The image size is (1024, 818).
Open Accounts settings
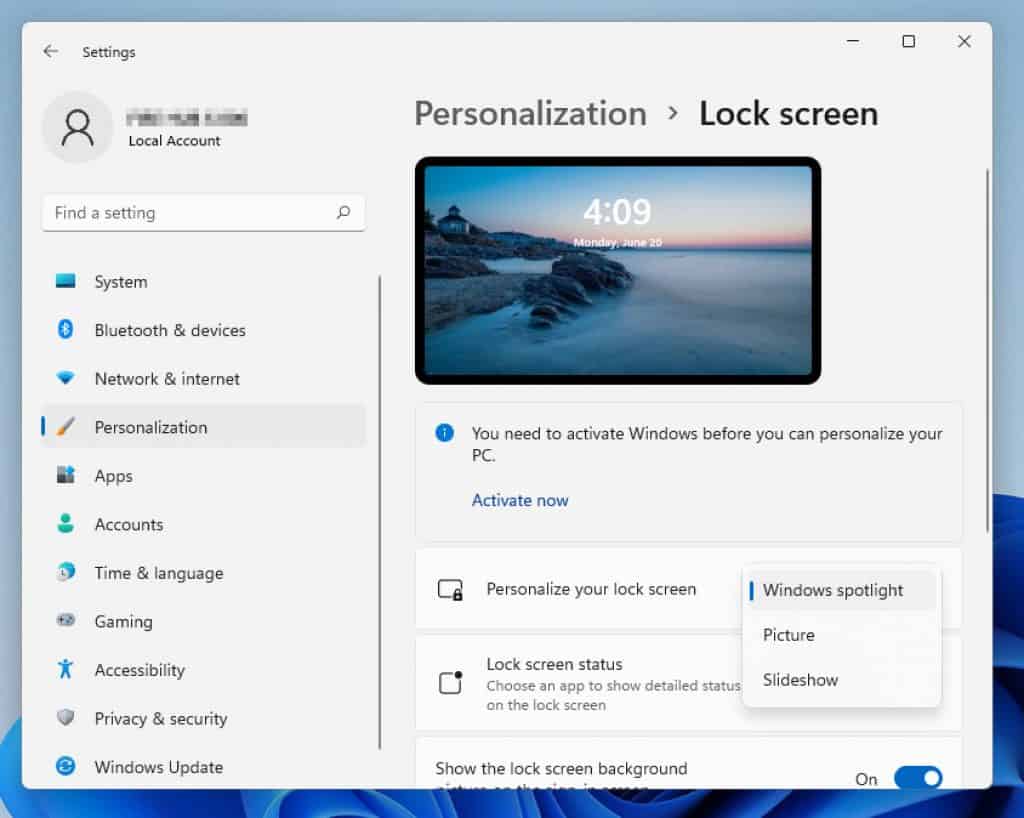coord(203,524)
